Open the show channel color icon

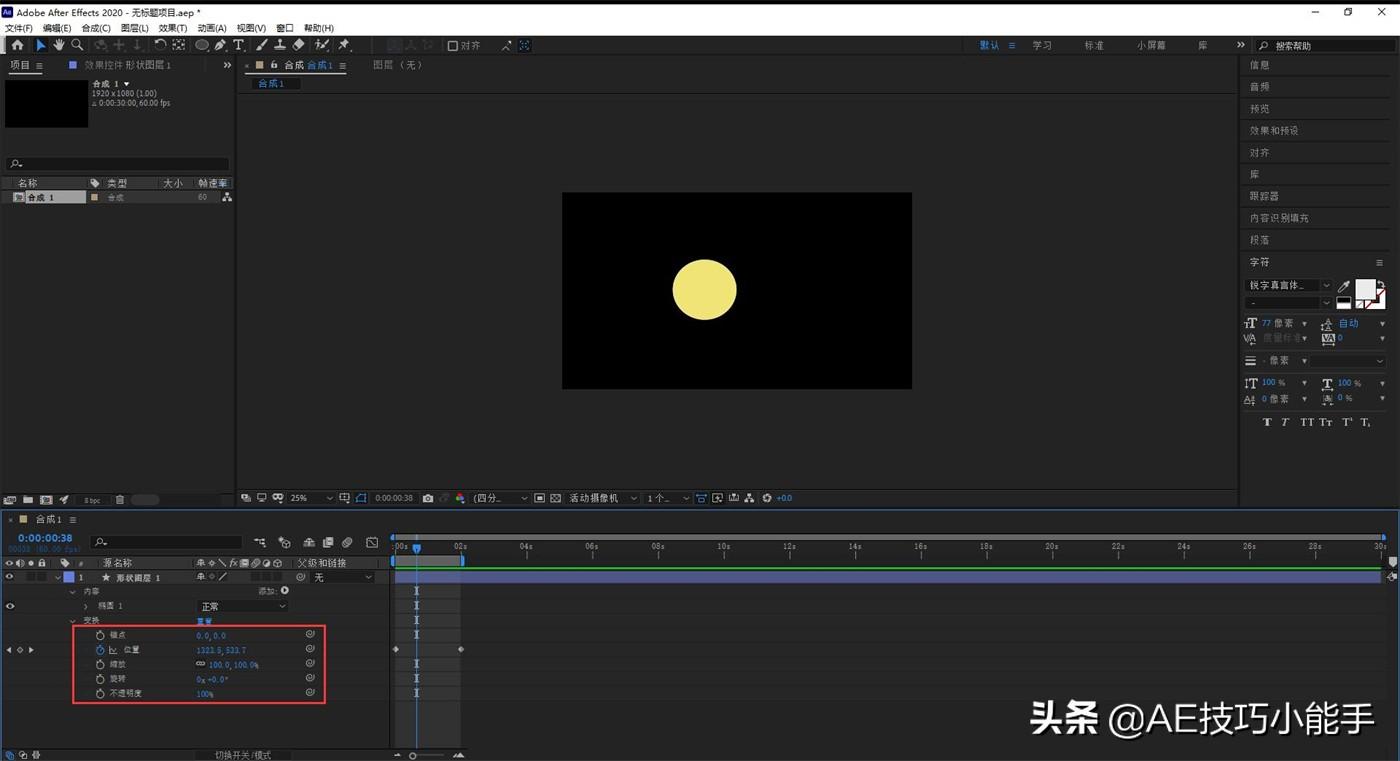460,498
